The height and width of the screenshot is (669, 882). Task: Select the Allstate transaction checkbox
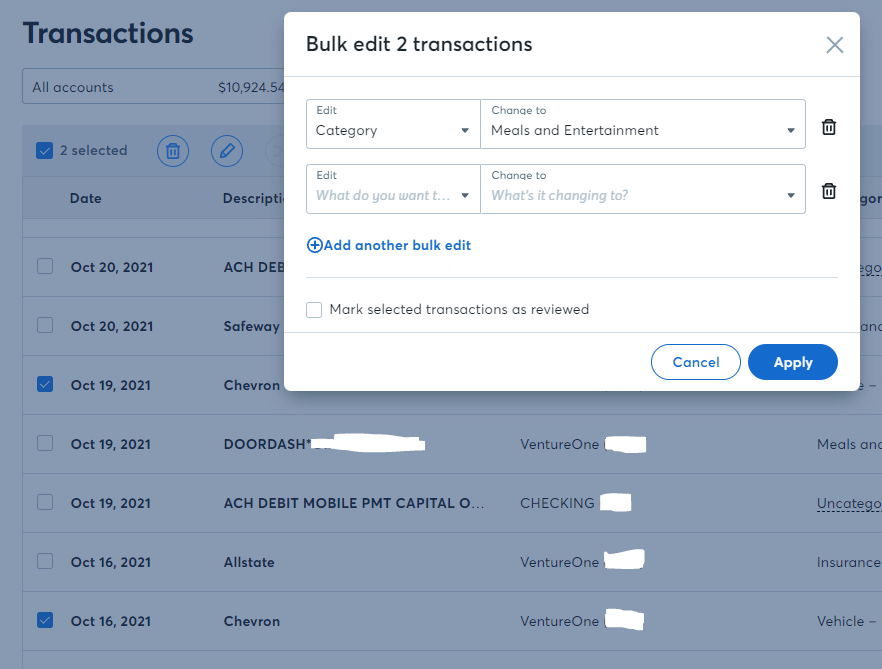pyautogui.click(x=45, y=561)
